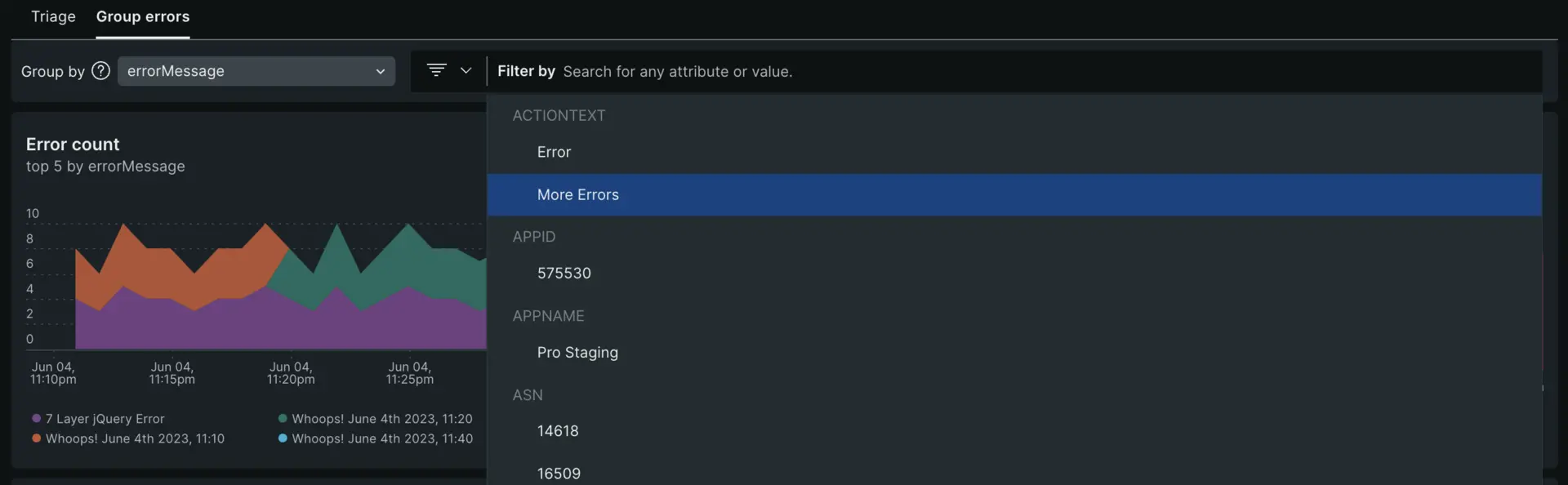Open the errorMessage group-by dropdown

(256, 71)
